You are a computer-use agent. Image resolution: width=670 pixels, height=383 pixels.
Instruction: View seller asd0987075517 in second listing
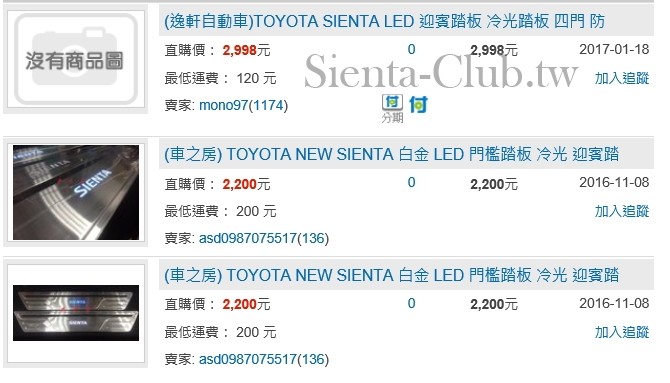pos(264,238)
